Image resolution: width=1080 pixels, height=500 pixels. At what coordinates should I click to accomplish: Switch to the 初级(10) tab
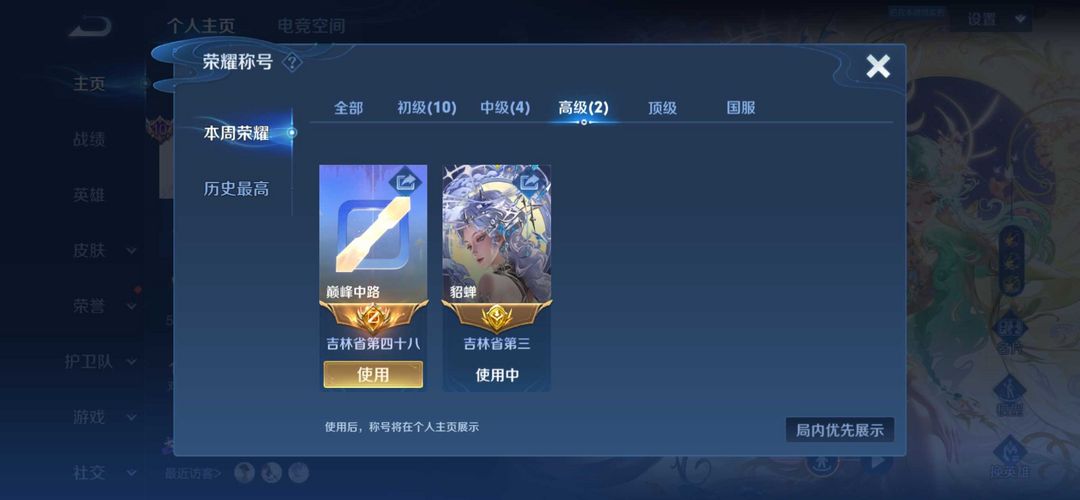tap(426, 108)
